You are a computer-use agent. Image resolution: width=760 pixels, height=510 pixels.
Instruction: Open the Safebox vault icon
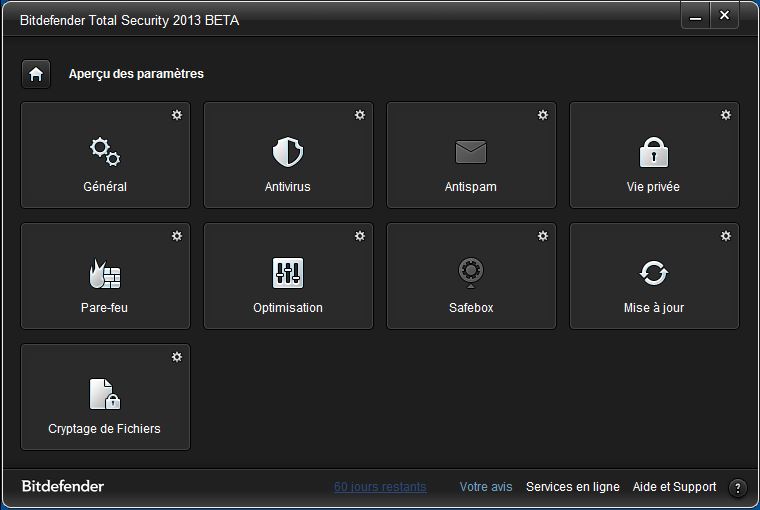pos(471,272)
